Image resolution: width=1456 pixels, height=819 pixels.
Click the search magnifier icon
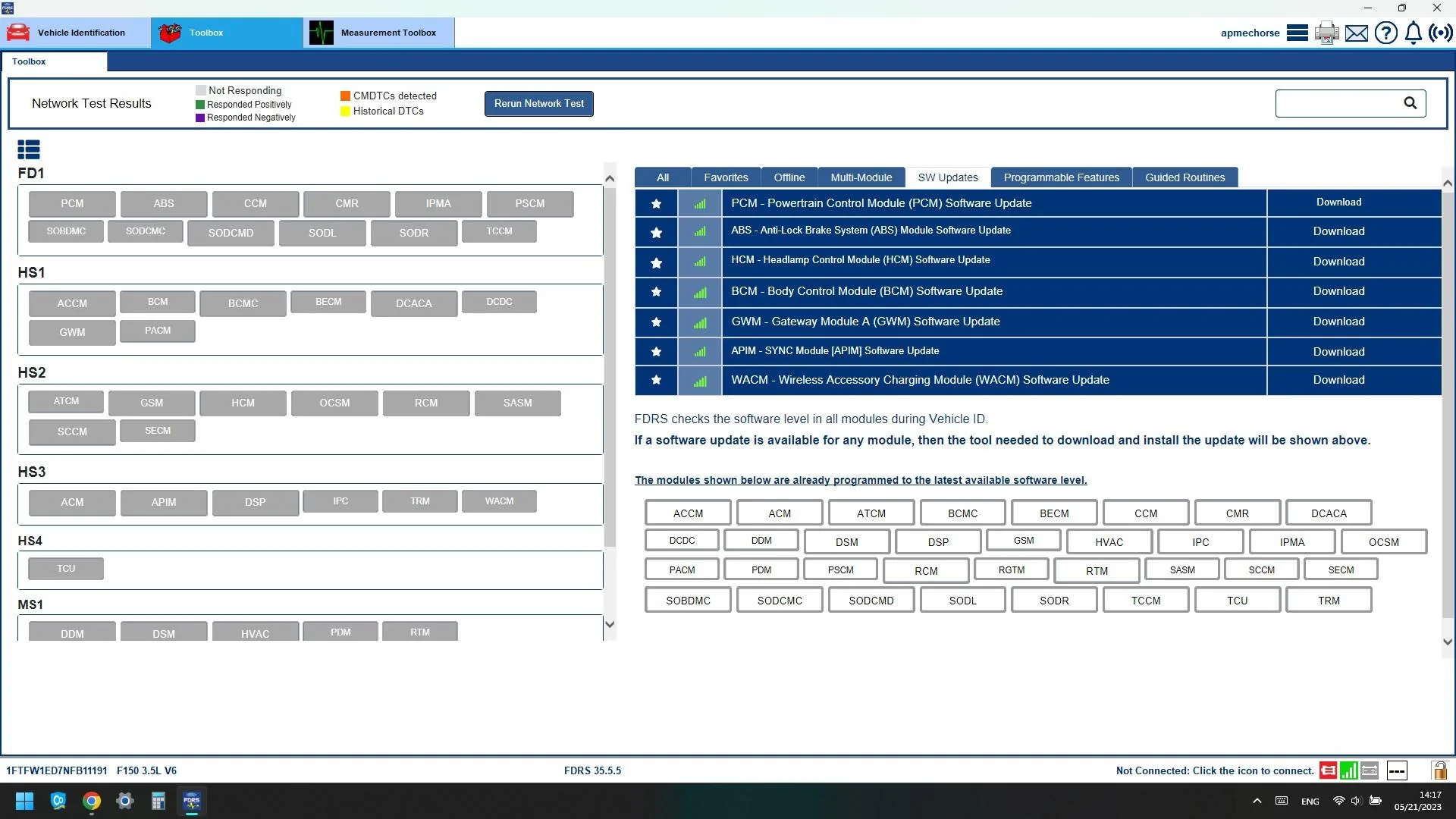pyautogui.click(x=1411, y=103)
